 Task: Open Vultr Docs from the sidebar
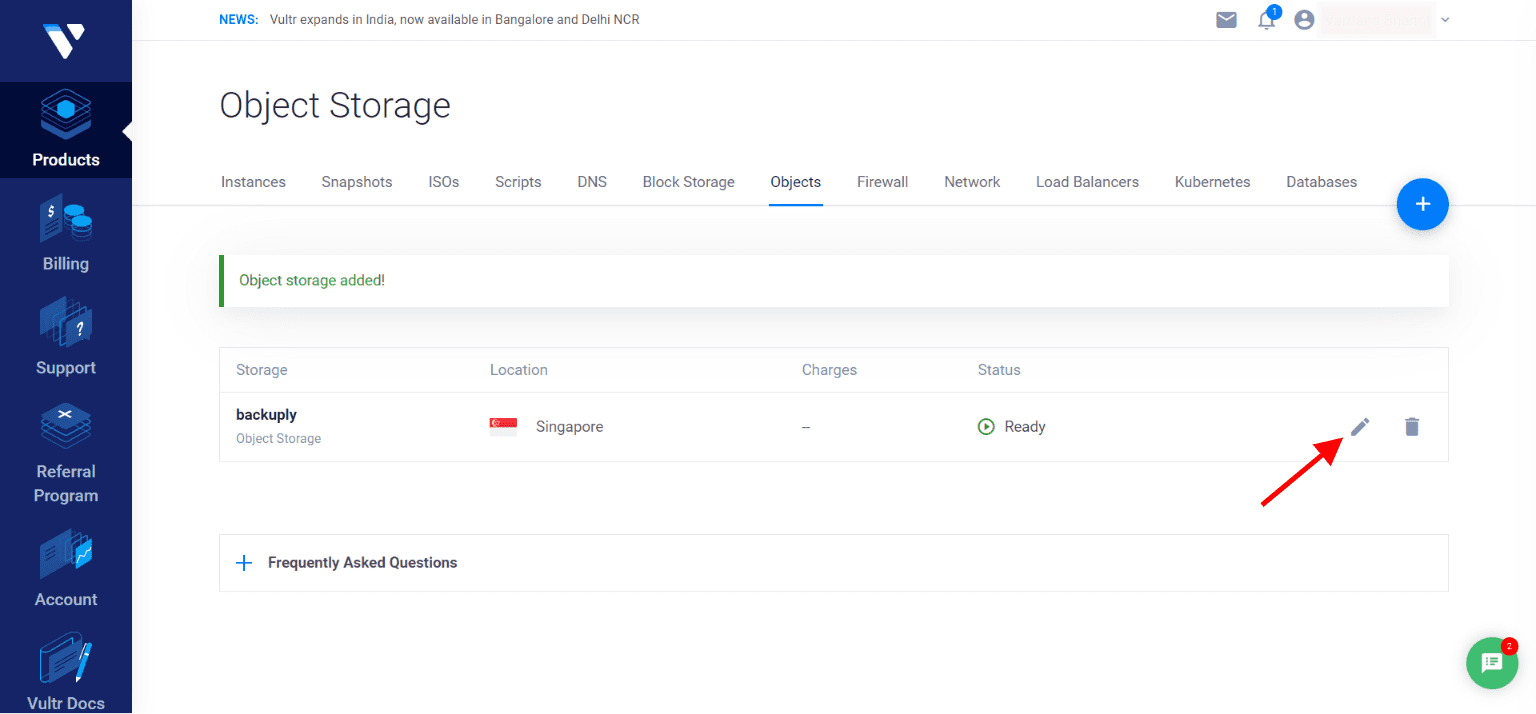[x=65, y=670]
